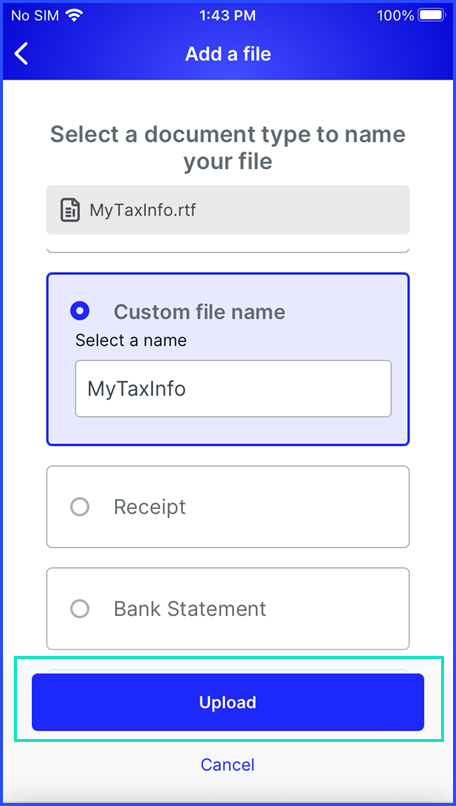The image size is (456, 806).
Task: Click the Custom file name label
Action: pyautogui.click(x=199, y=312)
